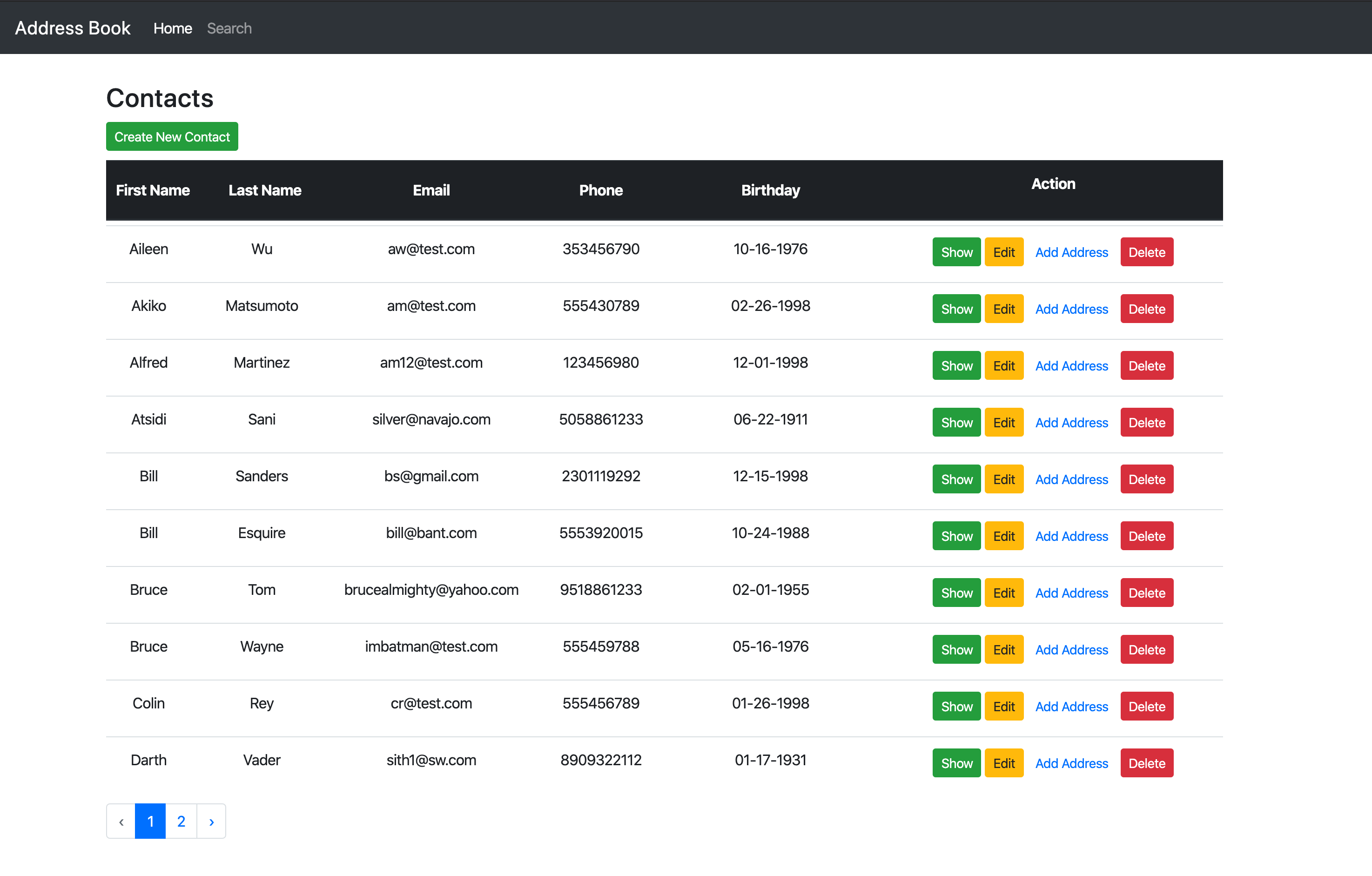Image resolution: width=1372 pixels, height=876 pixels.
Task: Edit Colin Rey's contact
Action: click(1004, 706)
